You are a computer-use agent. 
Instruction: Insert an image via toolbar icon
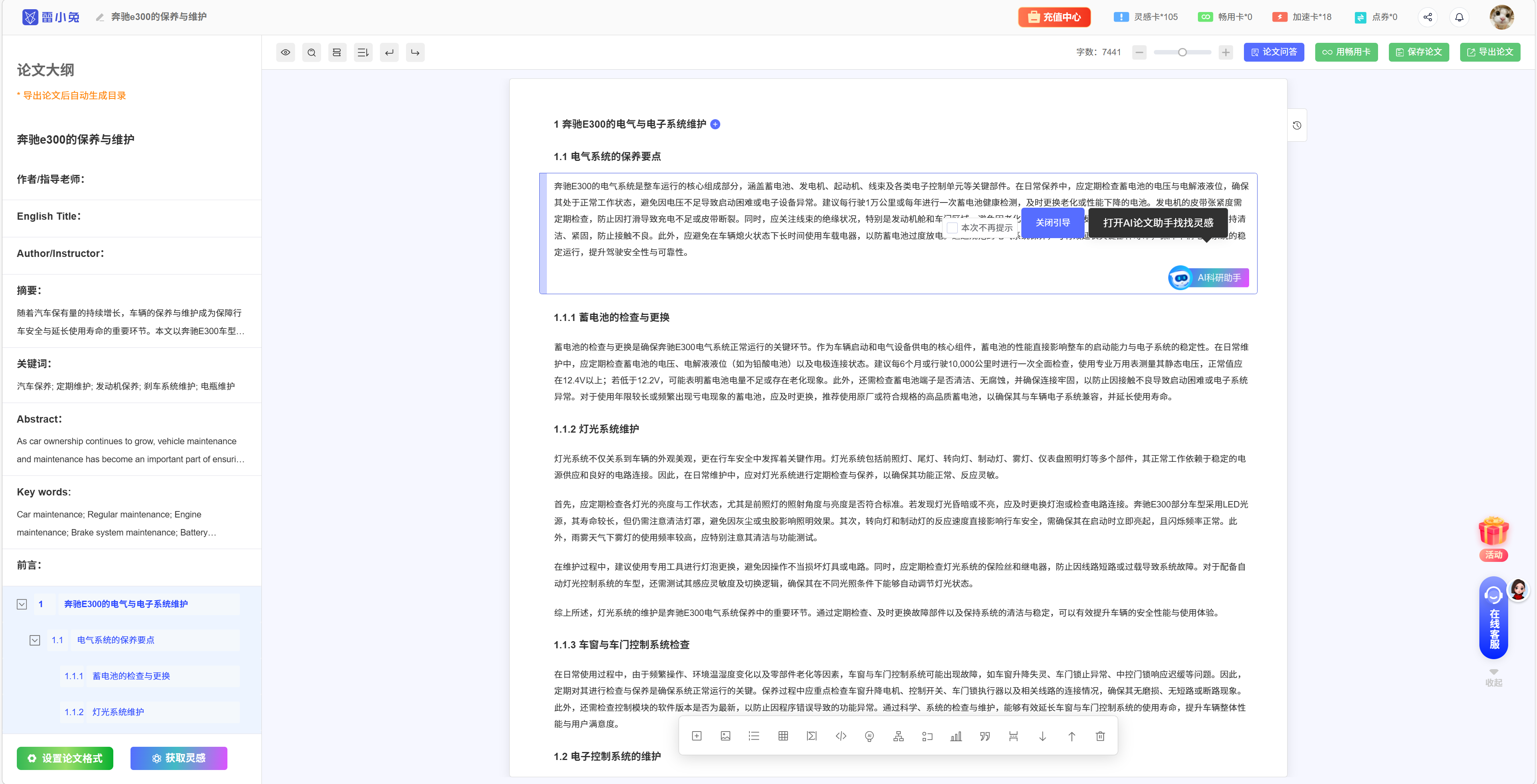(725, 736)
